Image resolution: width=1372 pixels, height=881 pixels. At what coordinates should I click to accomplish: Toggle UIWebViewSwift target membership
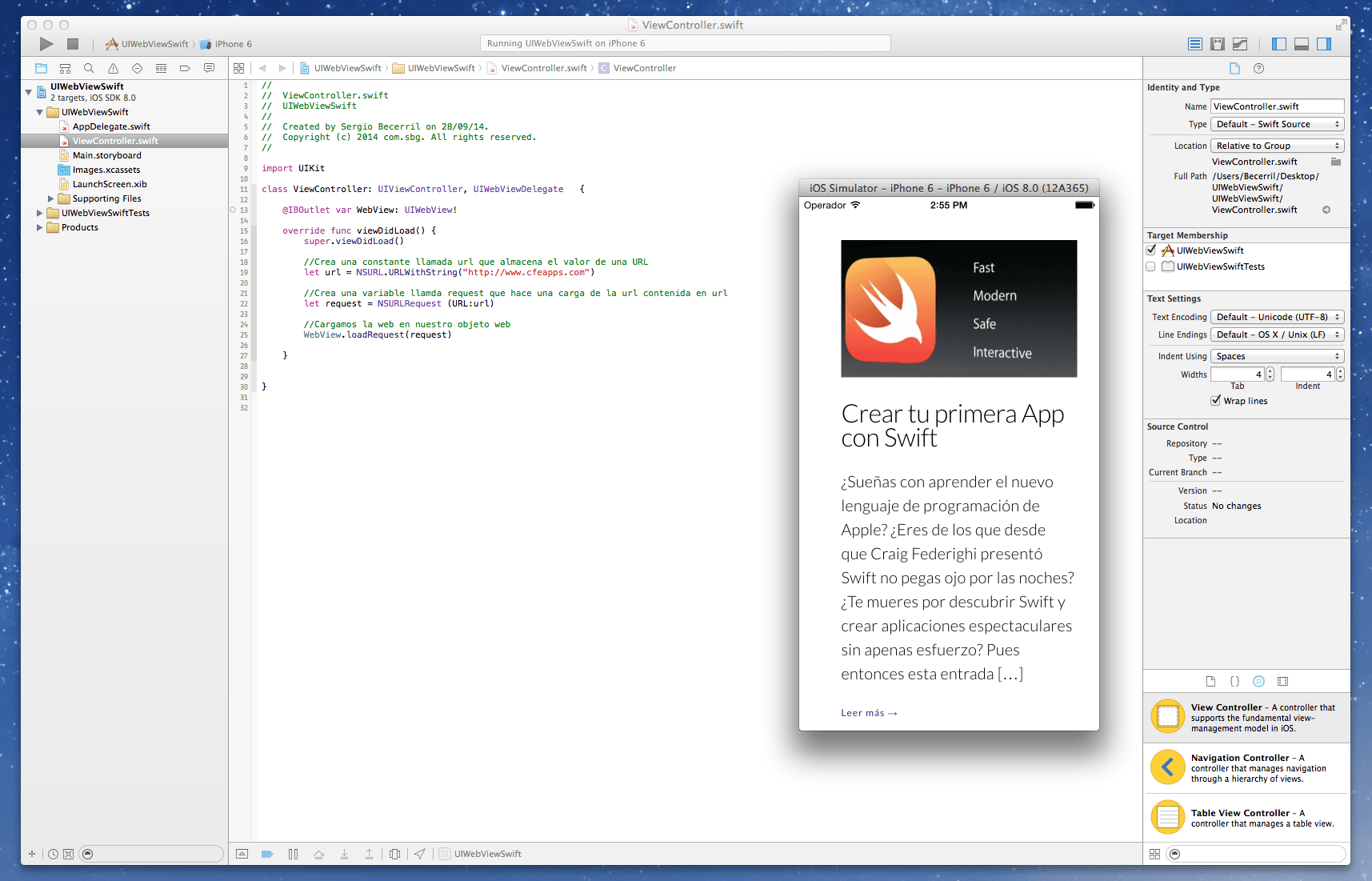(1151, 250)
